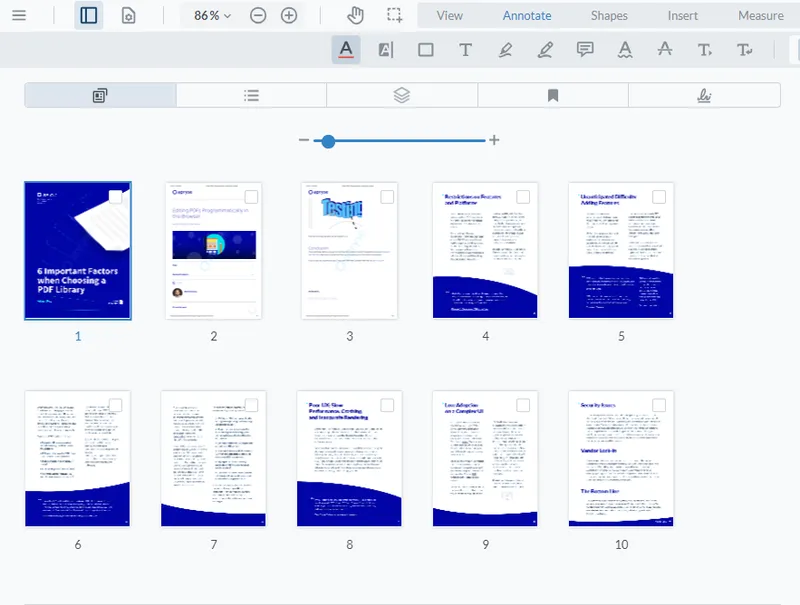The height and width of the screenshot is (605, 800).
Task: Select the strikeout text tool
Action: (665, 50)
